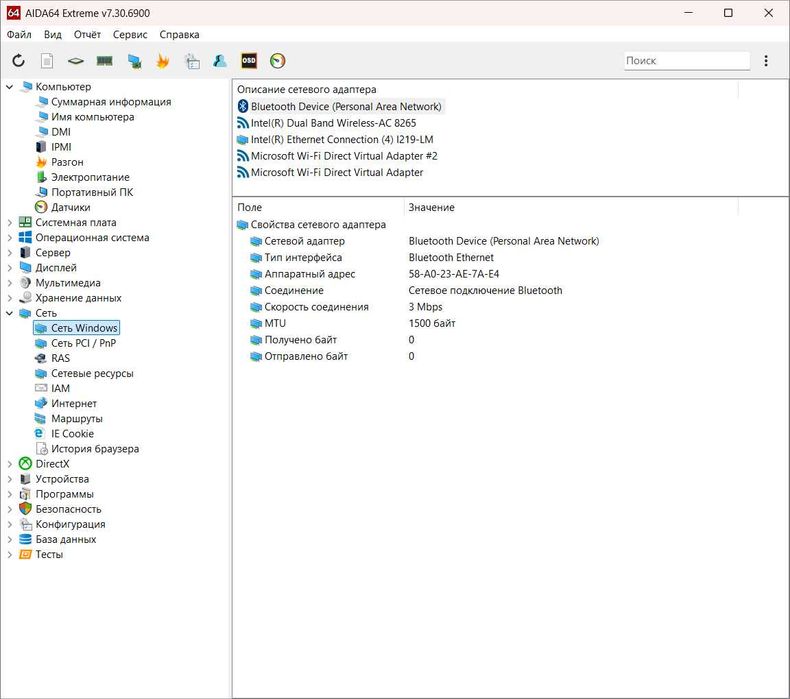
Task: Expand the Конфигурация tree node
Action: (10, 524)
